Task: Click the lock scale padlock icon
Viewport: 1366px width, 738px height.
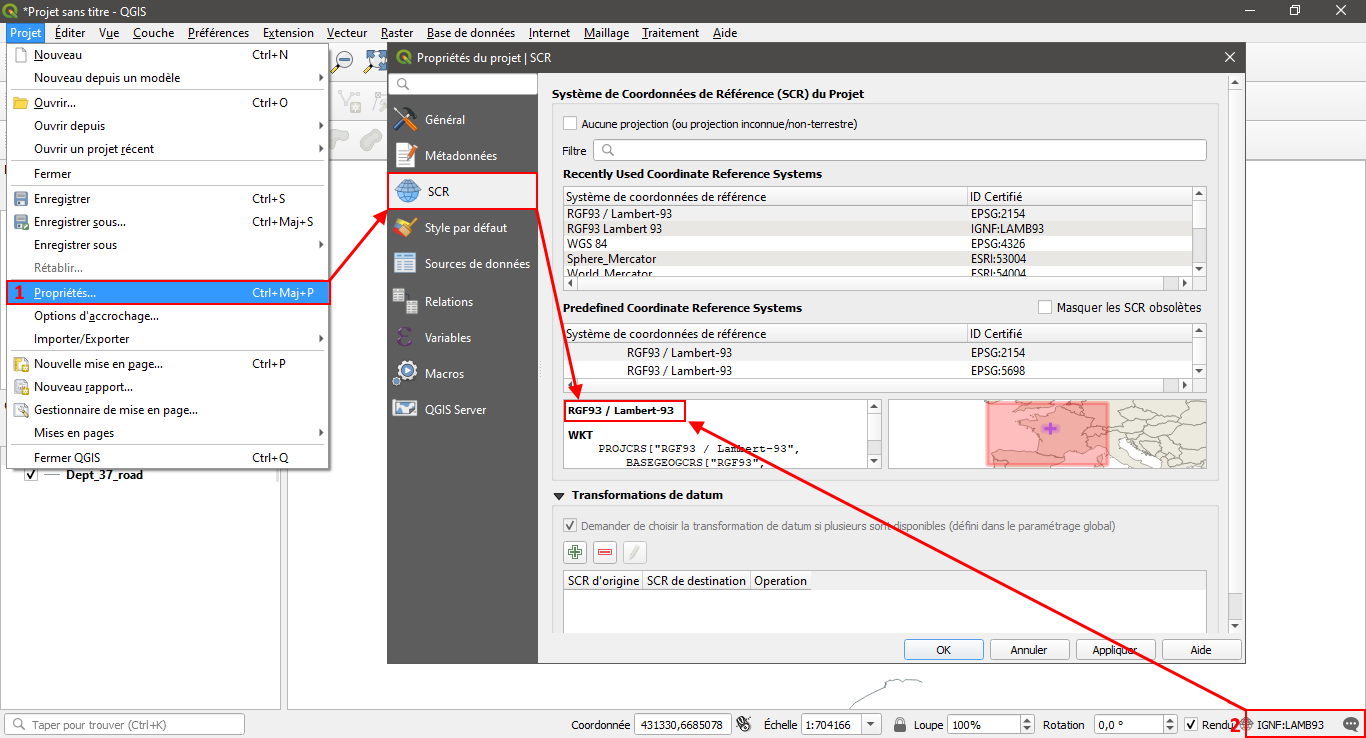Action: (900, 725)
